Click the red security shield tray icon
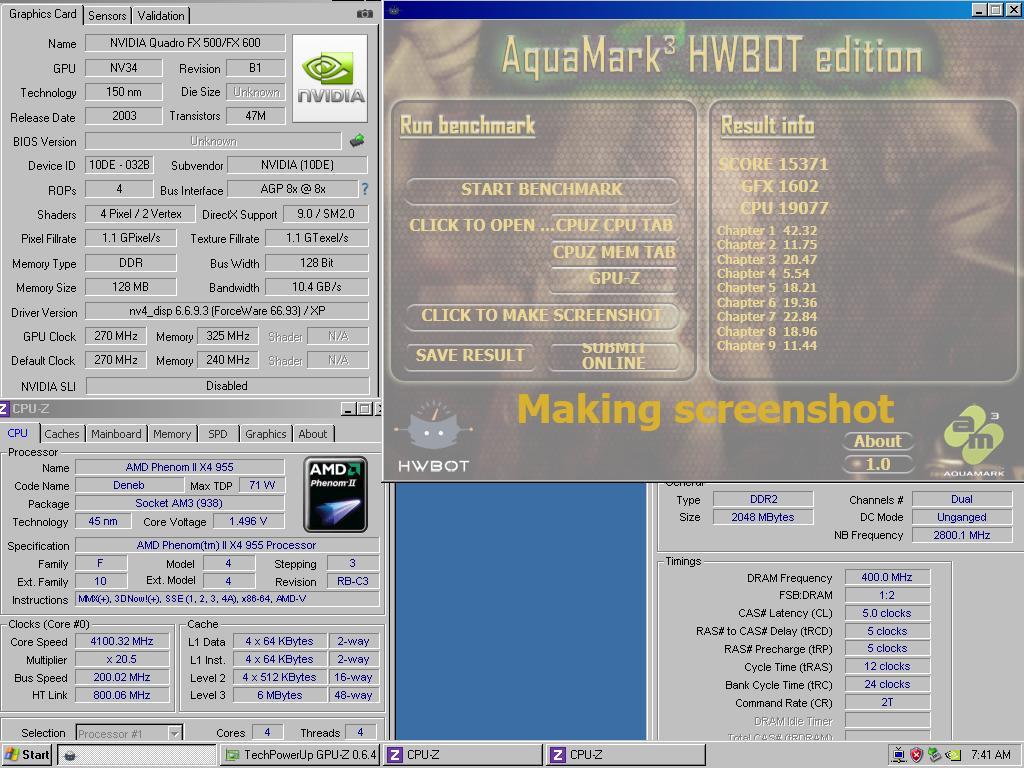 916,755
